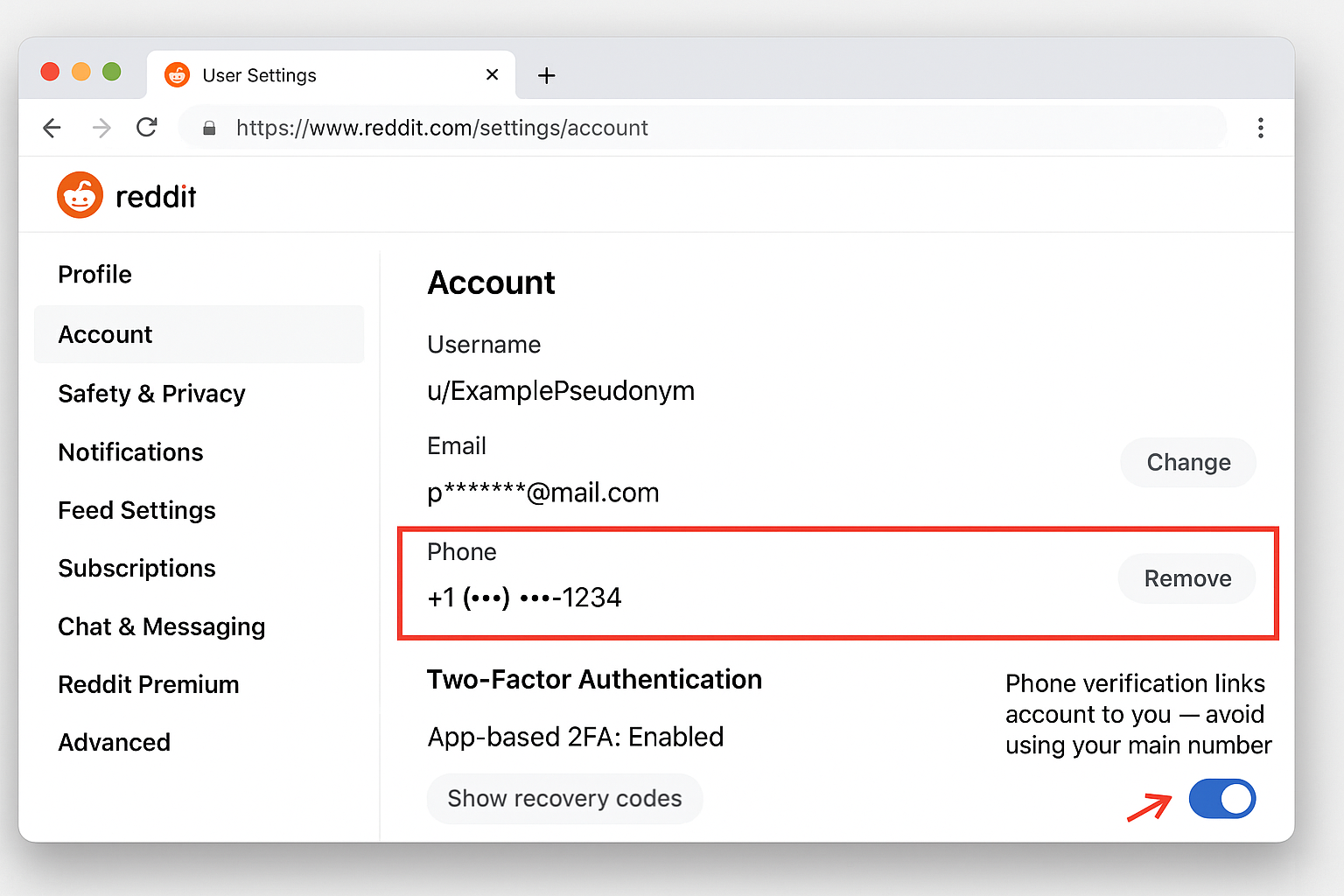Close the User Settings tab
Viewport: 1344px width, 896px height.
coord(492,74)
